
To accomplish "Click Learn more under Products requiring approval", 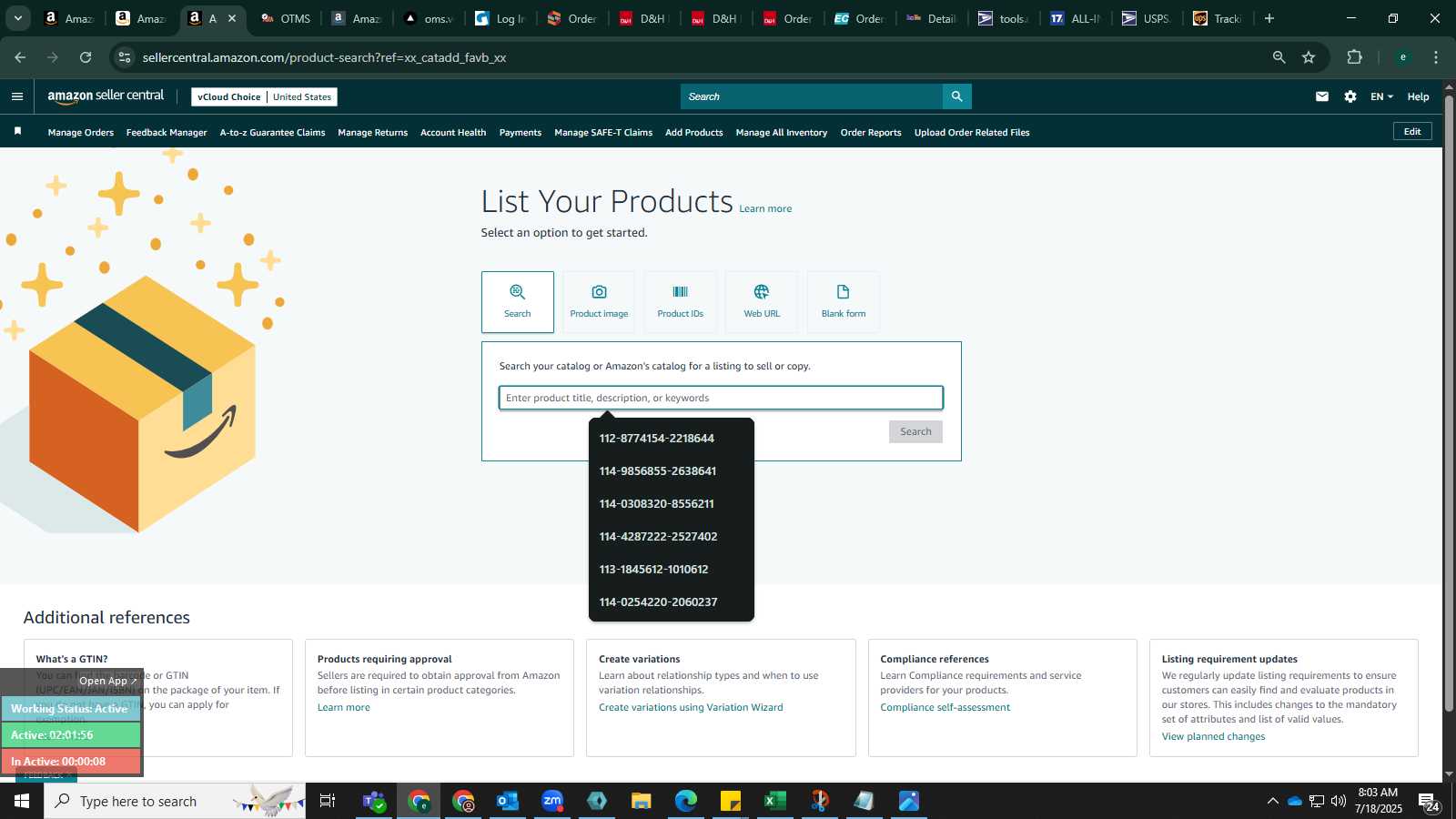I will click(343, 707).
